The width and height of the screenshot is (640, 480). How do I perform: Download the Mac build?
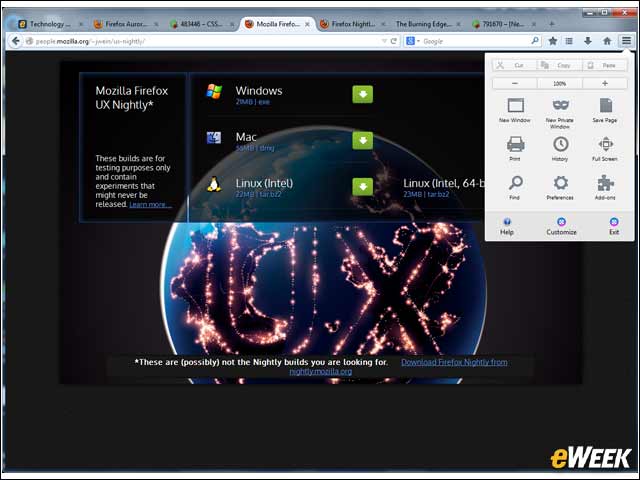point(362,140)
